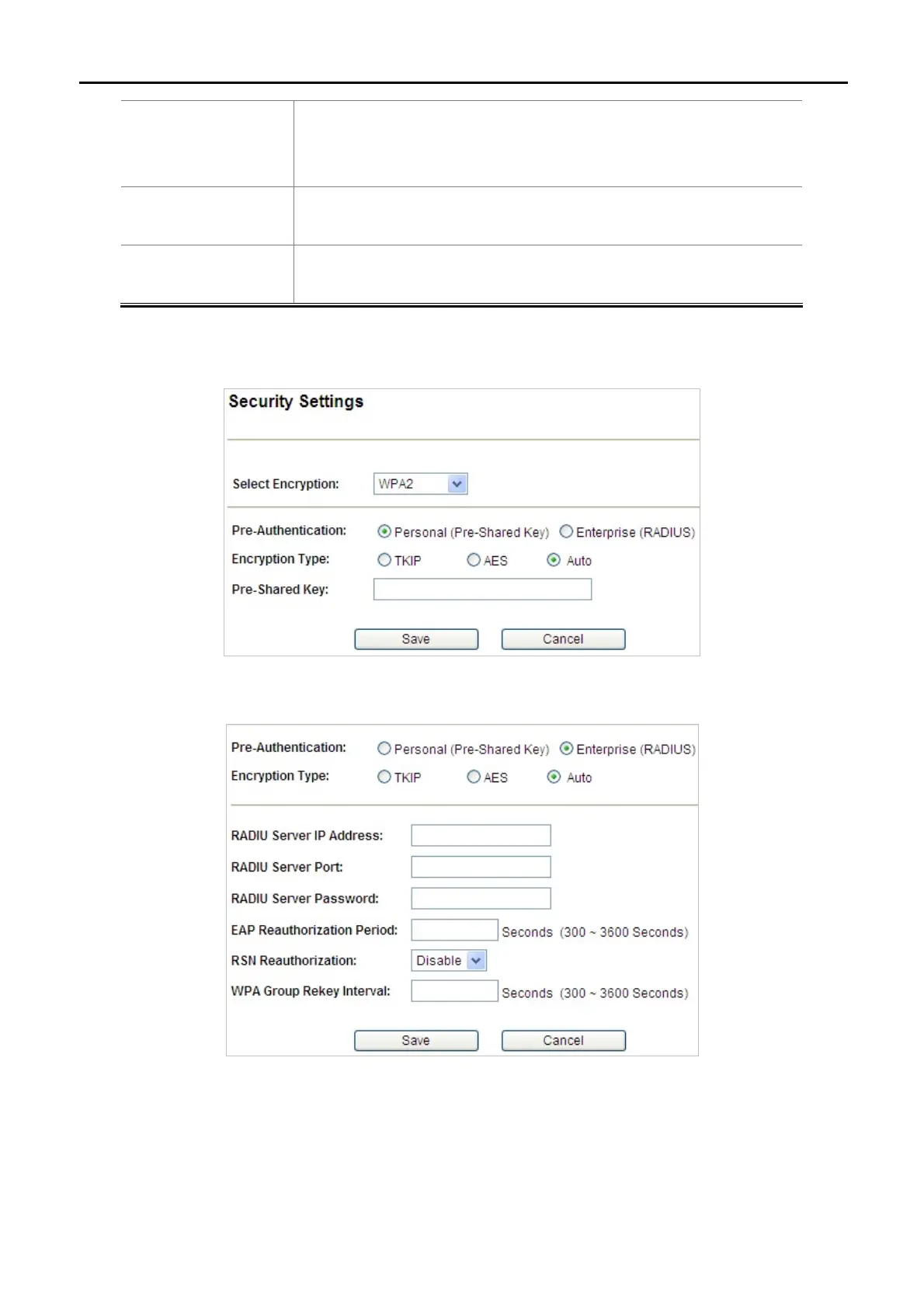This screenshot has height=1308, width=924.
Task: Choose Auto encryption type in RADIUS panel
Action: click(x=554, y=777)
